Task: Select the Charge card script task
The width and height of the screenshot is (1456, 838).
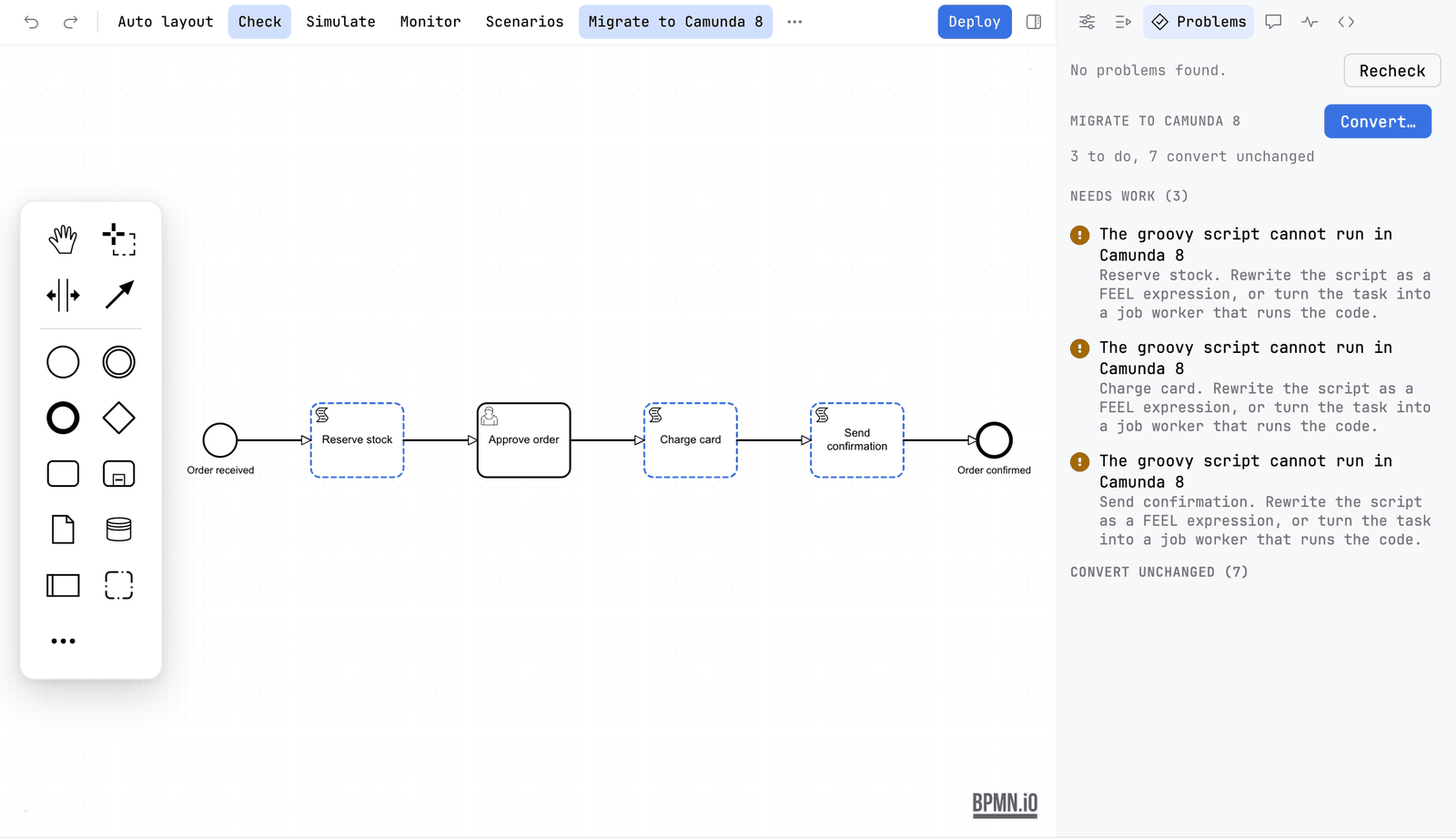Action: click(691, 440)
